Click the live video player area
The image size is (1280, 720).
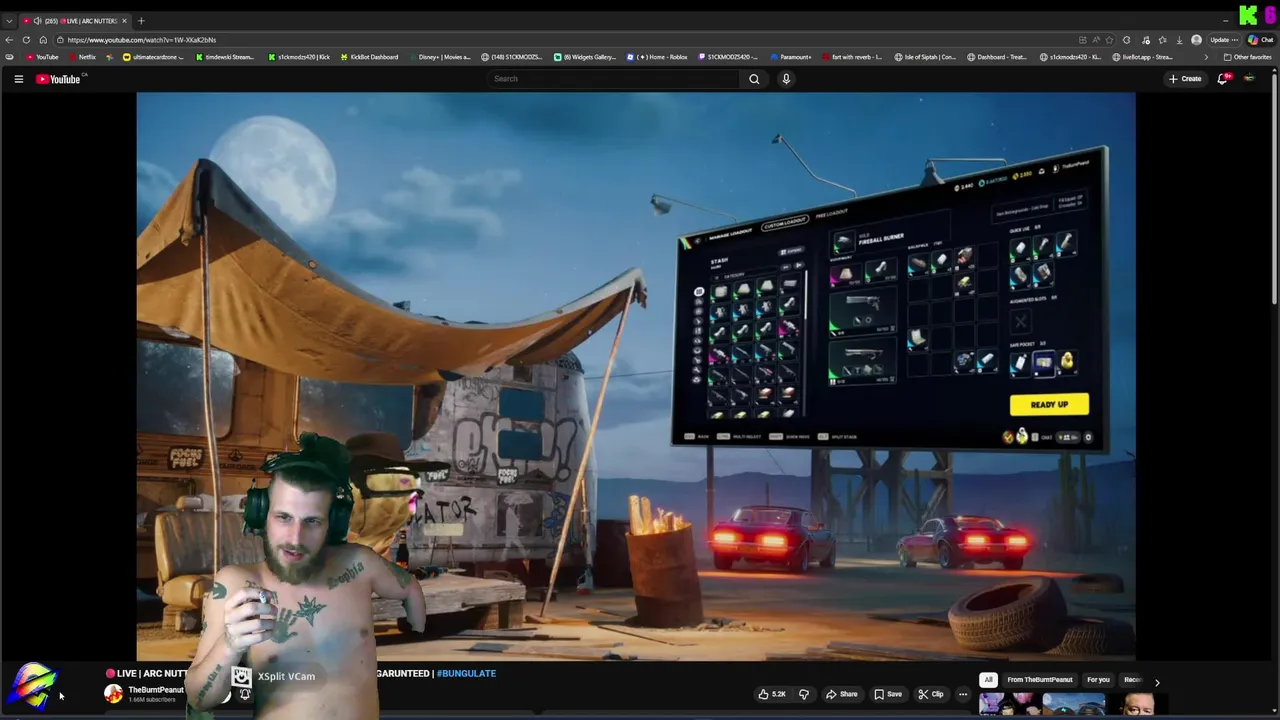(x=636, y=376)
